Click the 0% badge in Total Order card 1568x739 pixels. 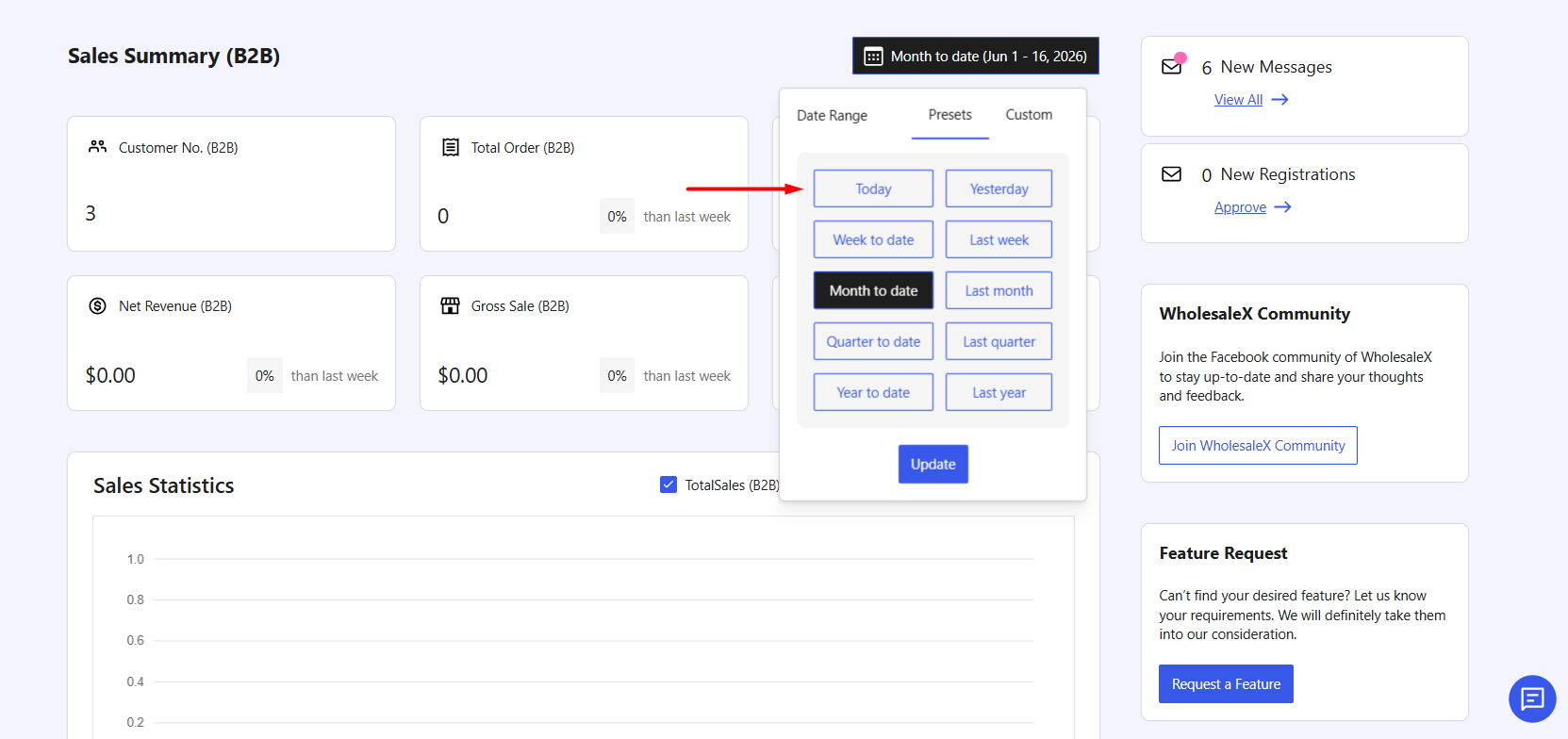(x=617, y=216)
